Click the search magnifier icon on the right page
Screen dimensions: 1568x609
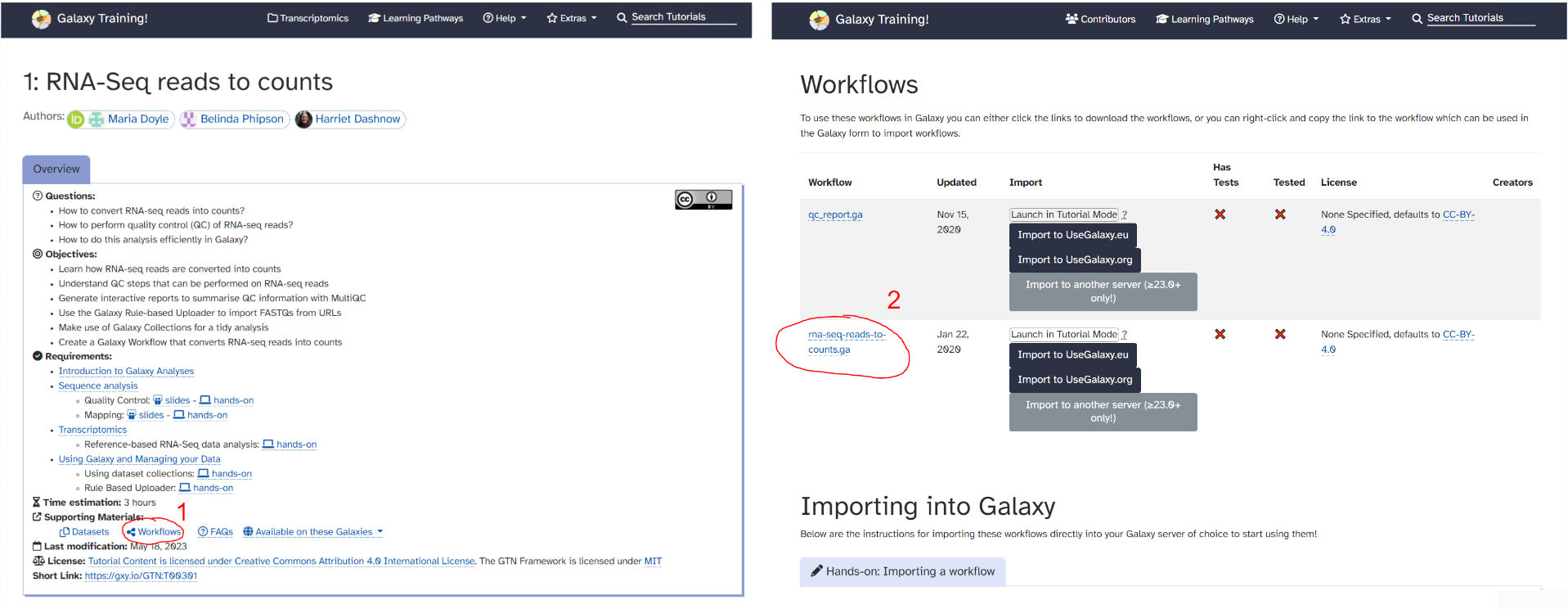pos(1417,19)
